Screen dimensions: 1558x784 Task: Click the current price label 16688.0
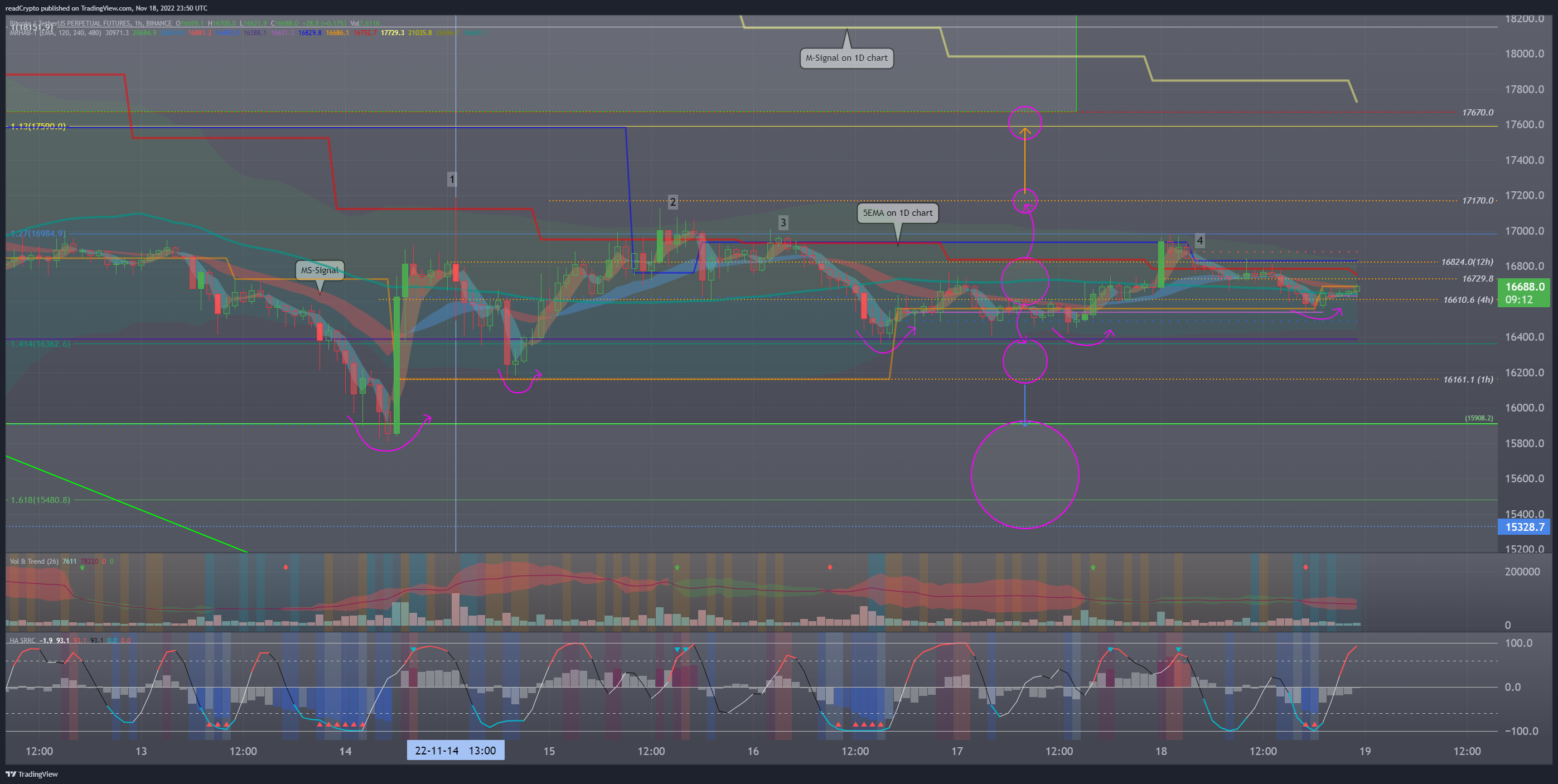[x=1524, y=293]
